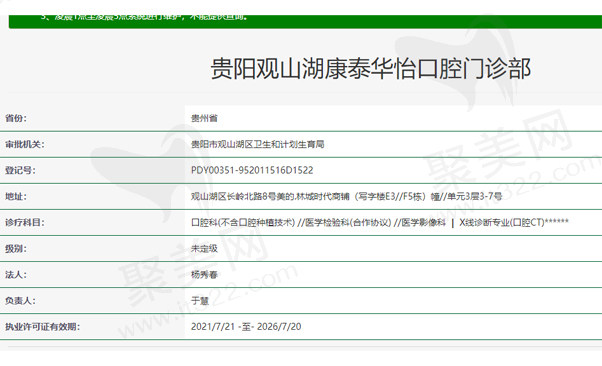
Task: Click the 诊疗科目 label
Action: pos(25,222)
